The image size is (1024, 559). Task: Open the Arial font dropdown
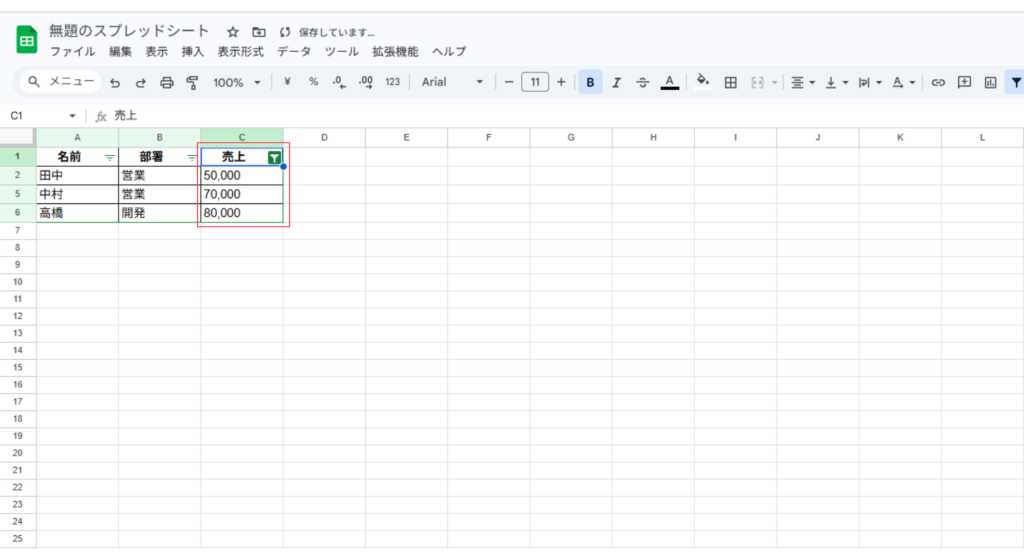(x=452, y=82)
